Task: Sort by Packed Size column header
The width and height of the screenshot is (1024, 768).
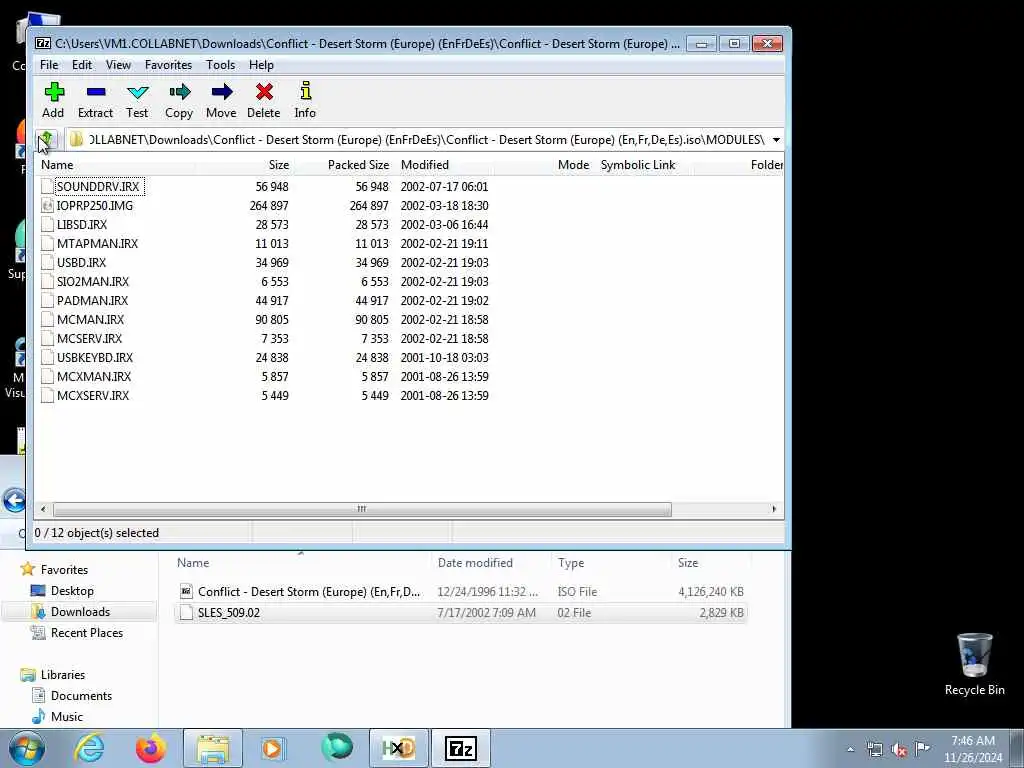Action: [344, 165]
